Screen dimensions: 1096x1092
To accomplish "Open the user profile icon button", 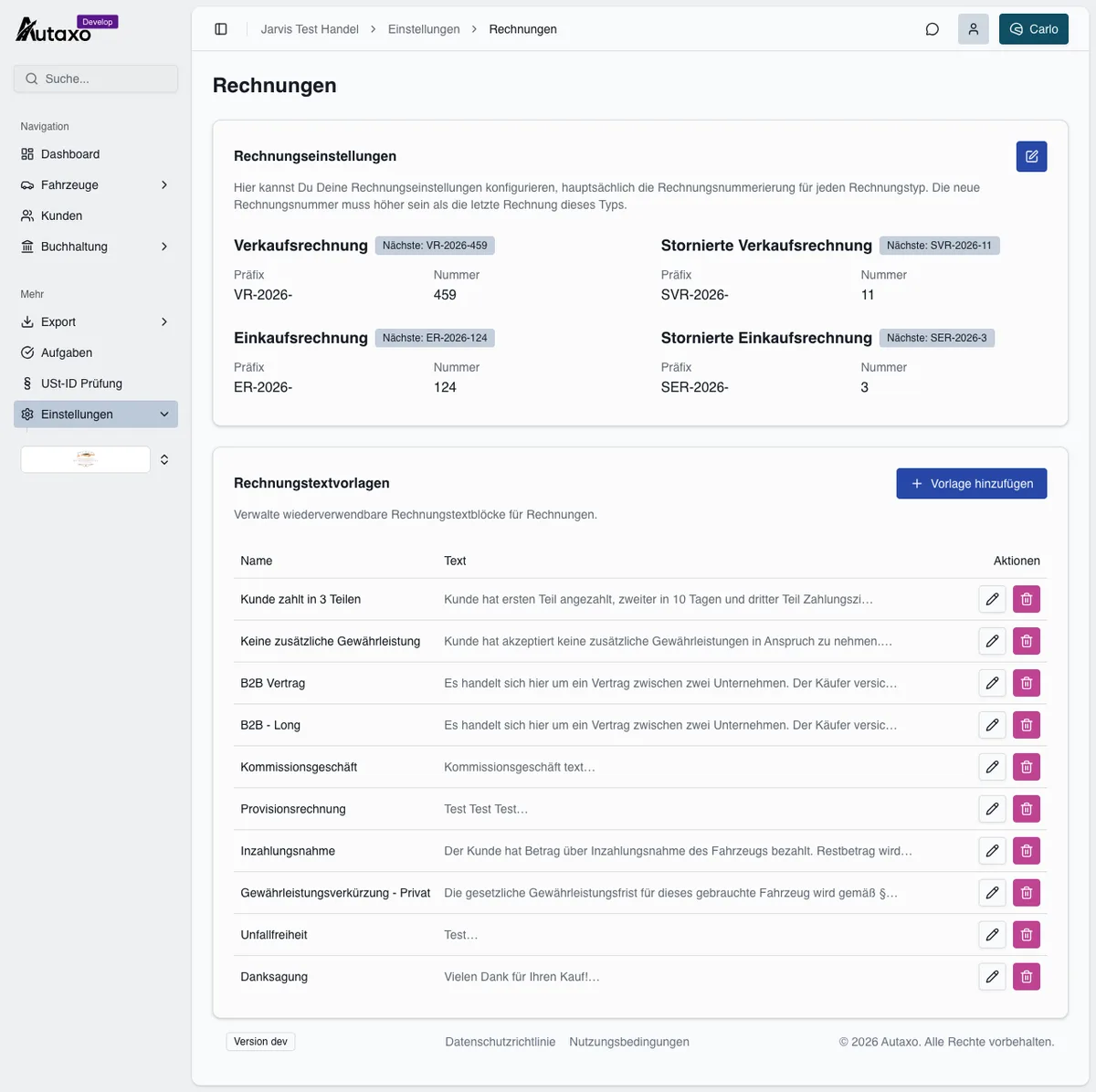I will (x=974, y=29).
